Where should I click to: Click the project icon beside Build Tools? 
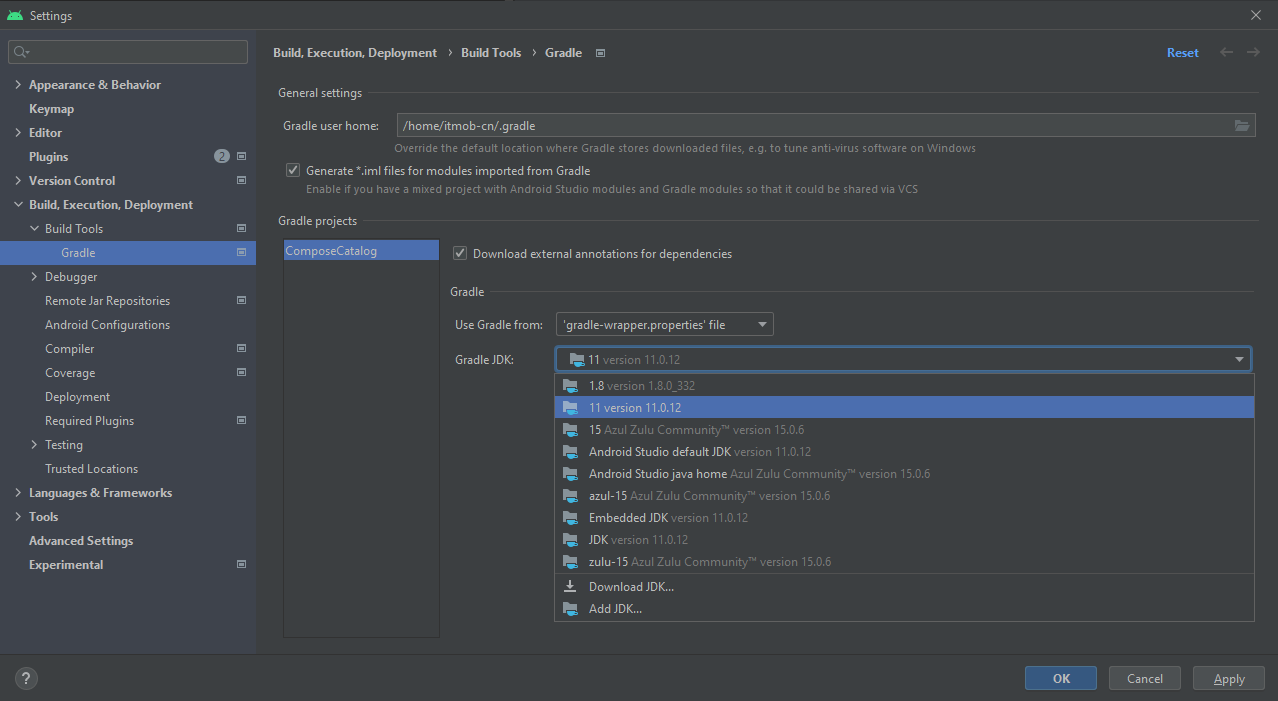coord(241,229)
